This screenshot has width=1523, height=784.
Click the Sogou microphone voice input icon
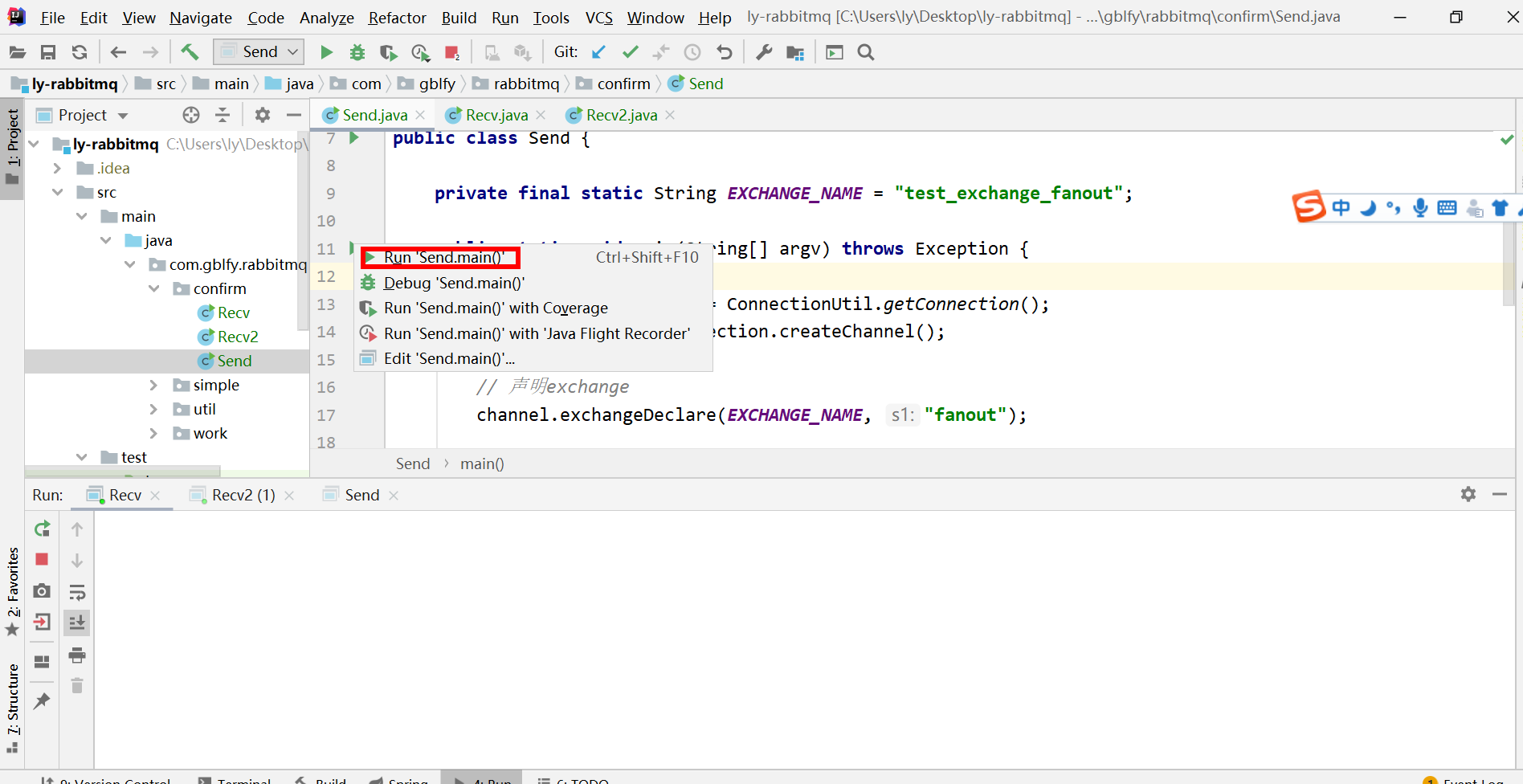pyautogui.click(x=1420, y=208)
